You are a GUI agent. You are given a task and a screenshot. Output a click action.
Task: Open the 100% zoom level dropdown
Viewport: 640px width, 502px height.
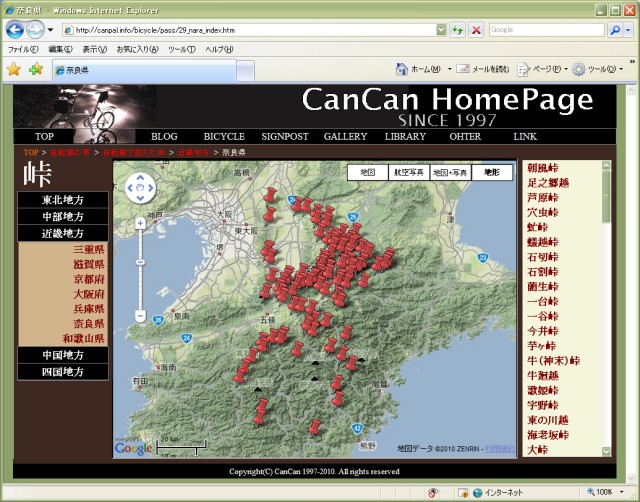[622, 492]
